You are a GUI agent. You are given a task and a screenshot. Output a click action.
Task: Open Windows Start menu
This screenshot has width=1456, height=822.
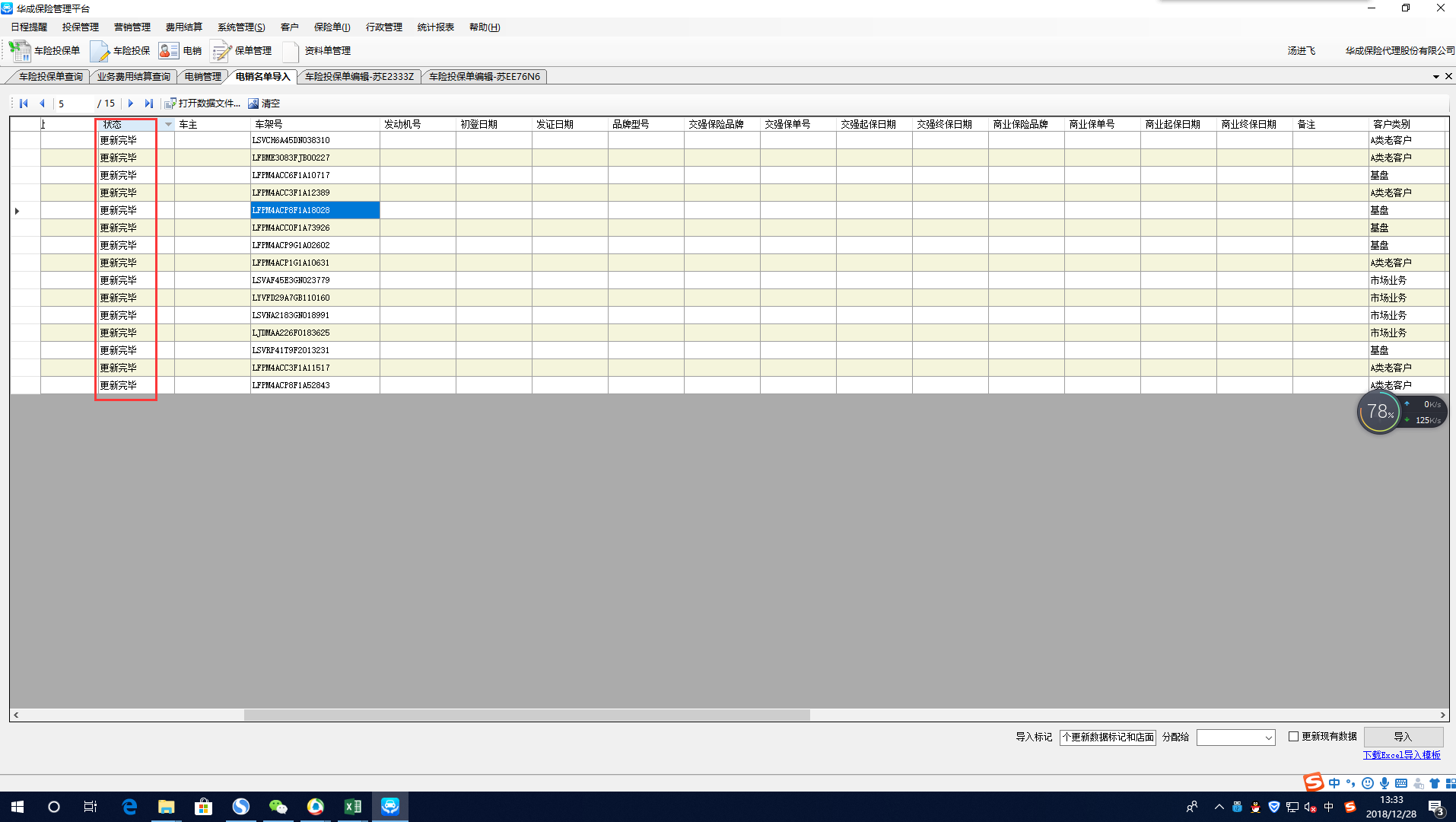(x=17, y=807)
